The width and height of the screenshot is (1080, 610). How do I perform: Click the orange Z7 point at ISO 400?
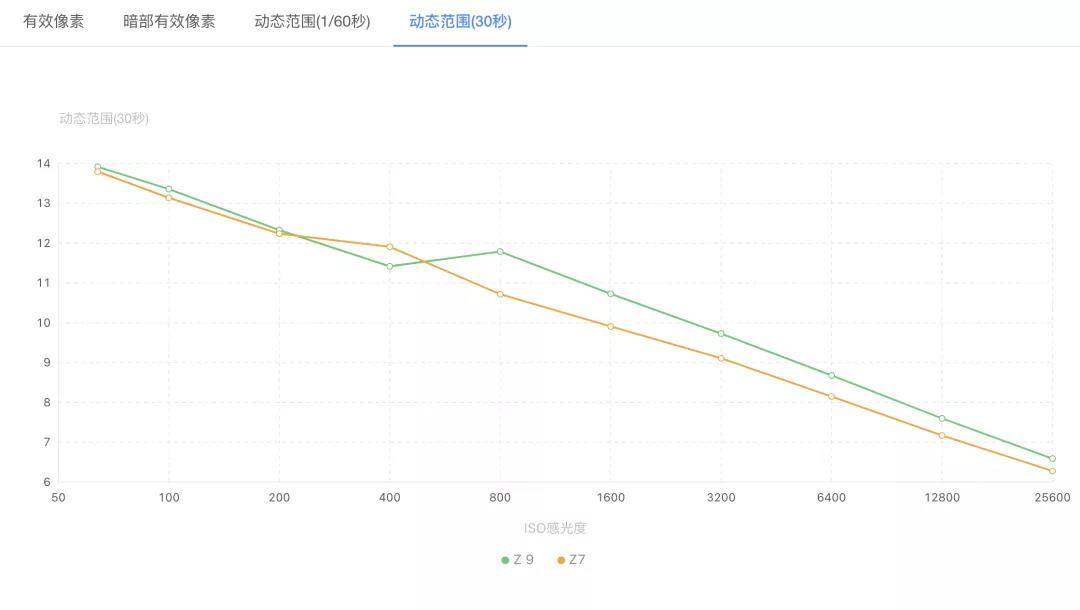[x=390, y=246]
